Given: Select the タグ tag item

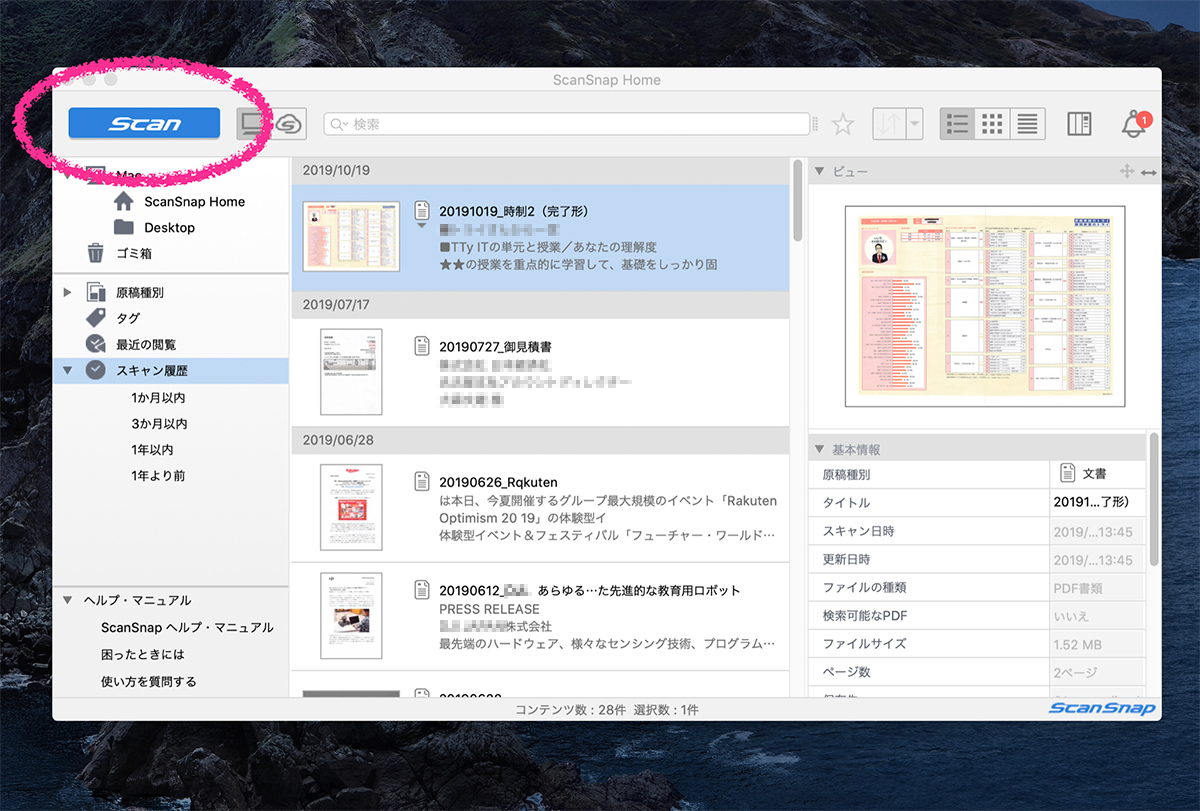Looking at the screenshot, I should pos(128,318).
